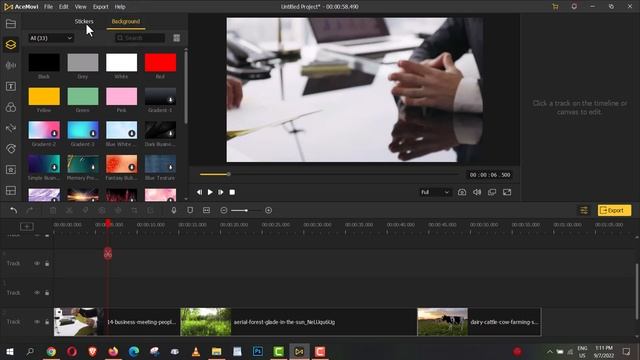Open the View menu
The width and height of the screenshot is (640, 360).
(80, 7)
